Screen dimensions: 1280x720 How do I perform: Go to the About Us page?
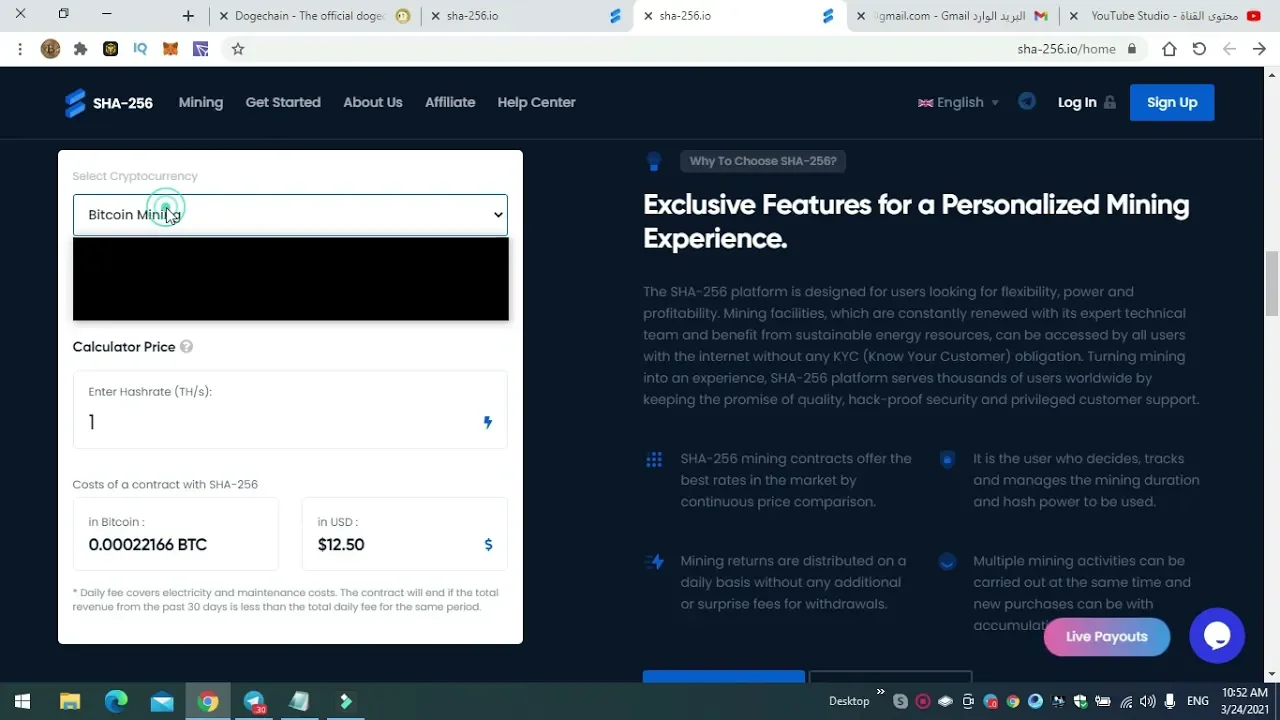pos(373,102)
